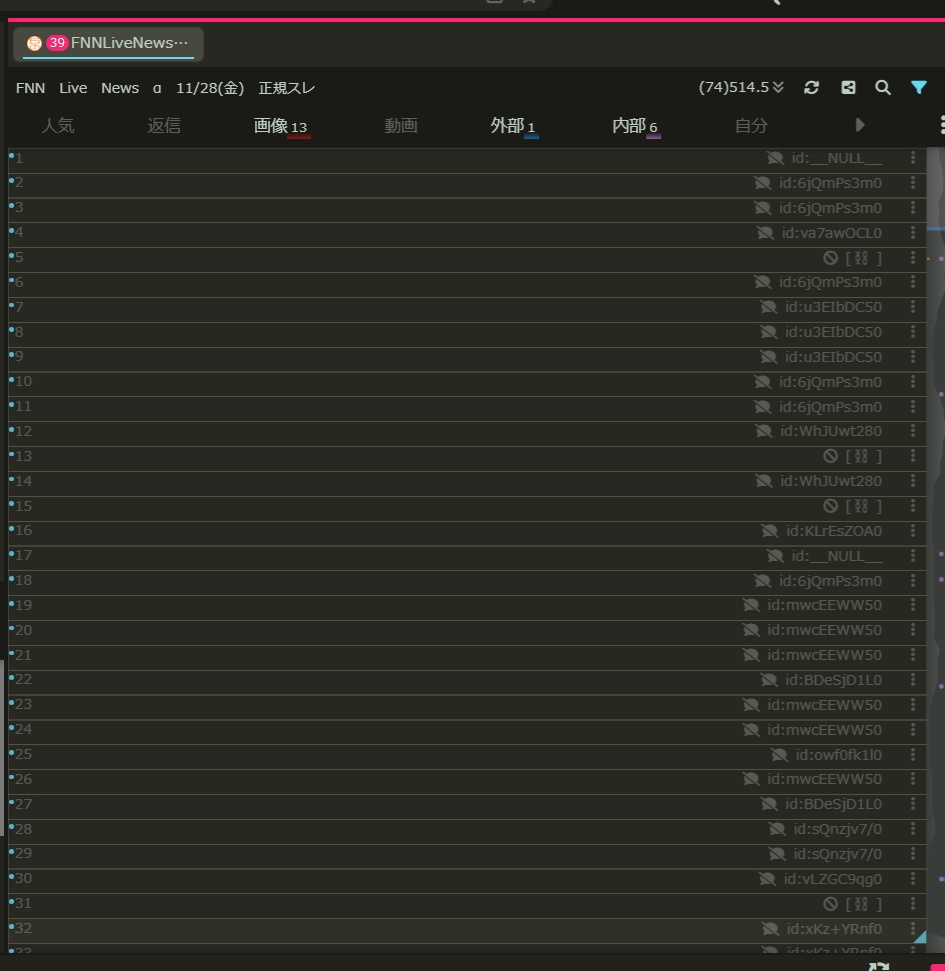Click the muted icon on post 4
Image resolution: width=945 pixels, height=971 pixels.
click(765, 233)
